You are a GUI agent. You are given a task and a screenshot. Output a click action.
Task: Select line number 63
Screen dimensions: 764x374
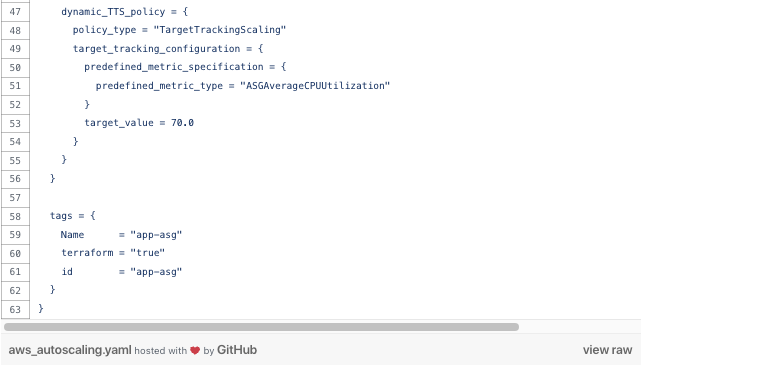15,309
